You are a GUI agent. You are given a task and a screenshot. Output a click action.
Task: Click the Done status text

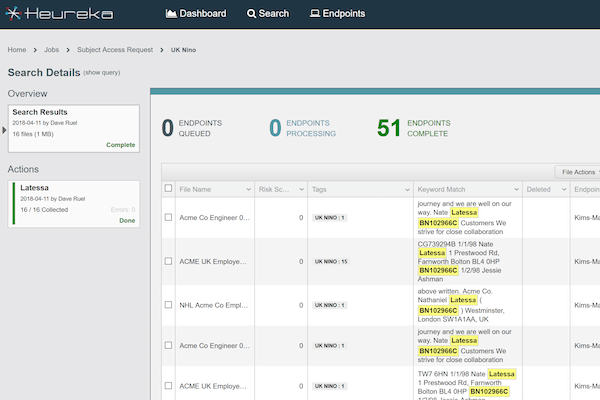pyautogui.click(x=127, y=220)
